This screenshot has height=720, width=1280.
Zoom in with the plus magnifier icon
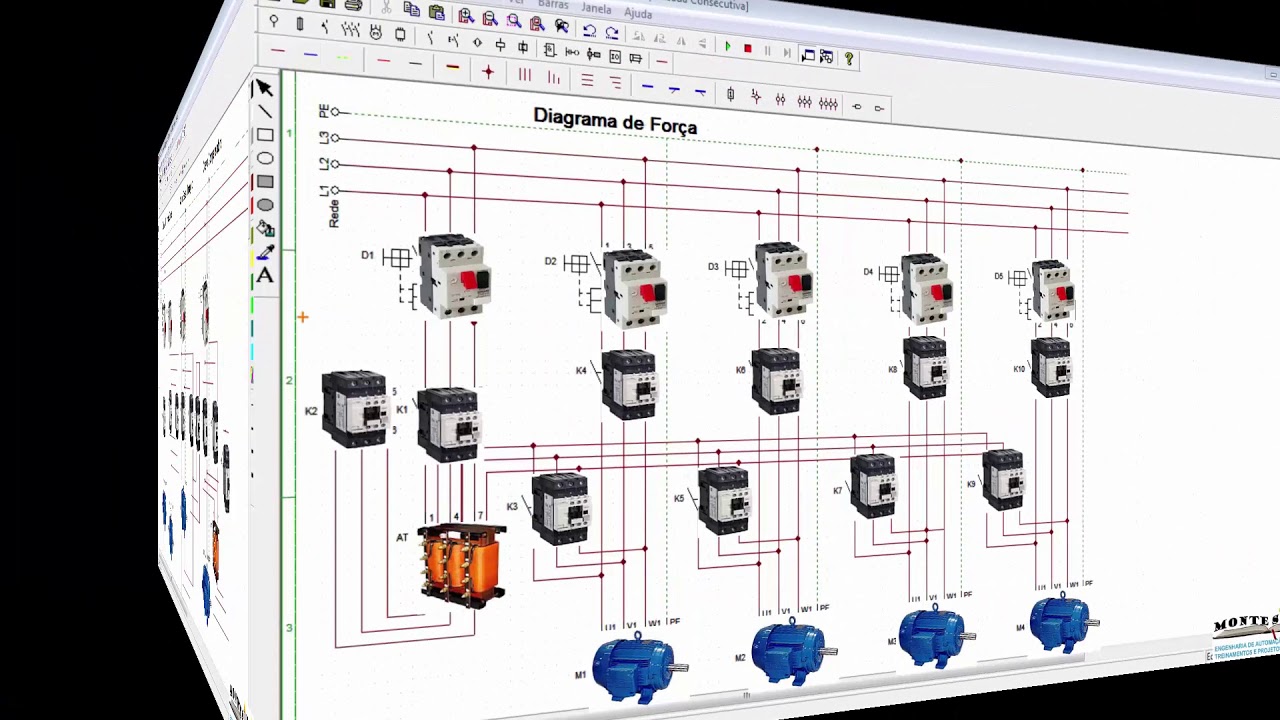(466, 16)
